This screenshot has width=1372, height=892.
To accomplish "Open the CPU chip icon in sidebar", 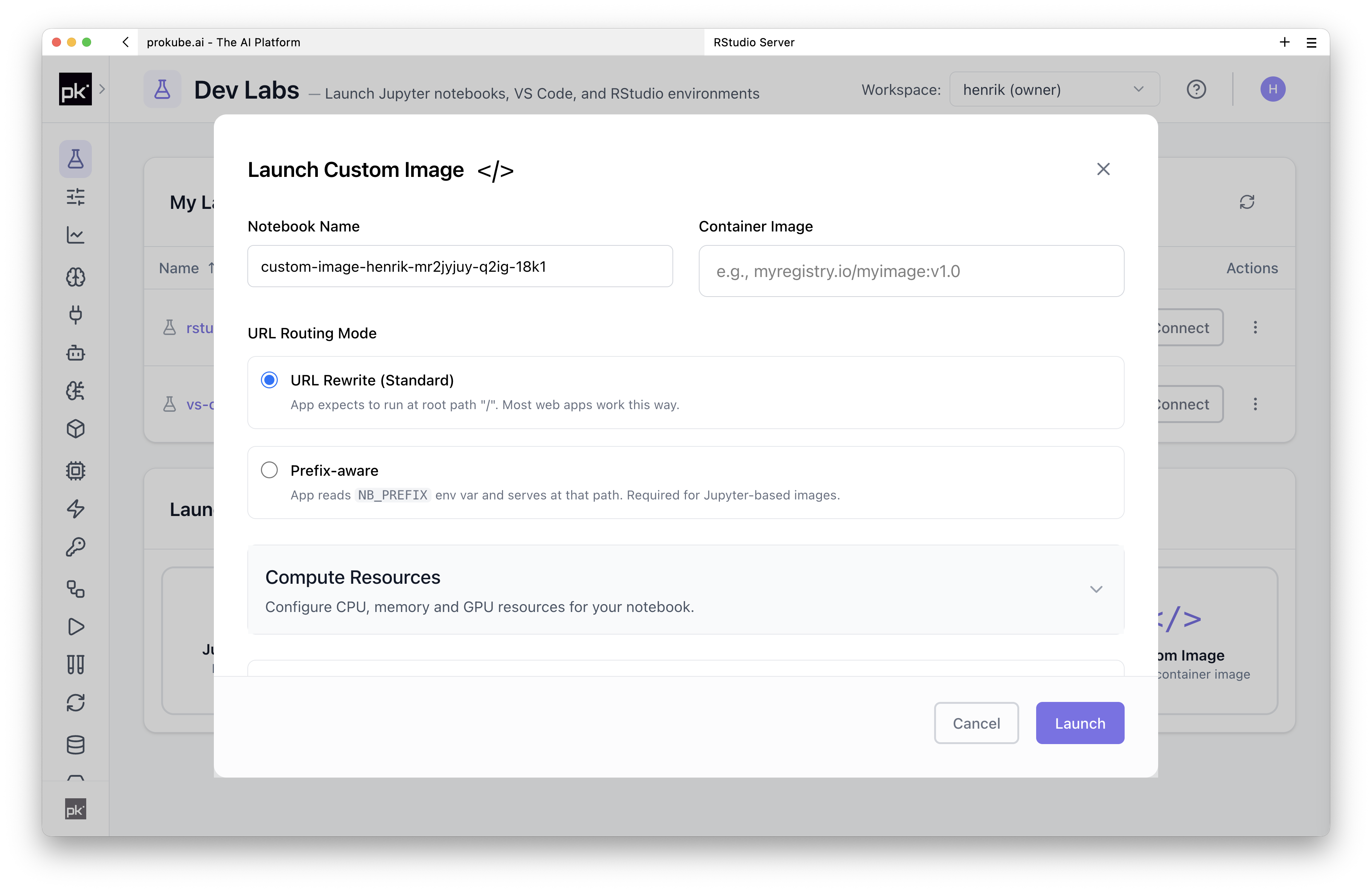I will point(76,471).
